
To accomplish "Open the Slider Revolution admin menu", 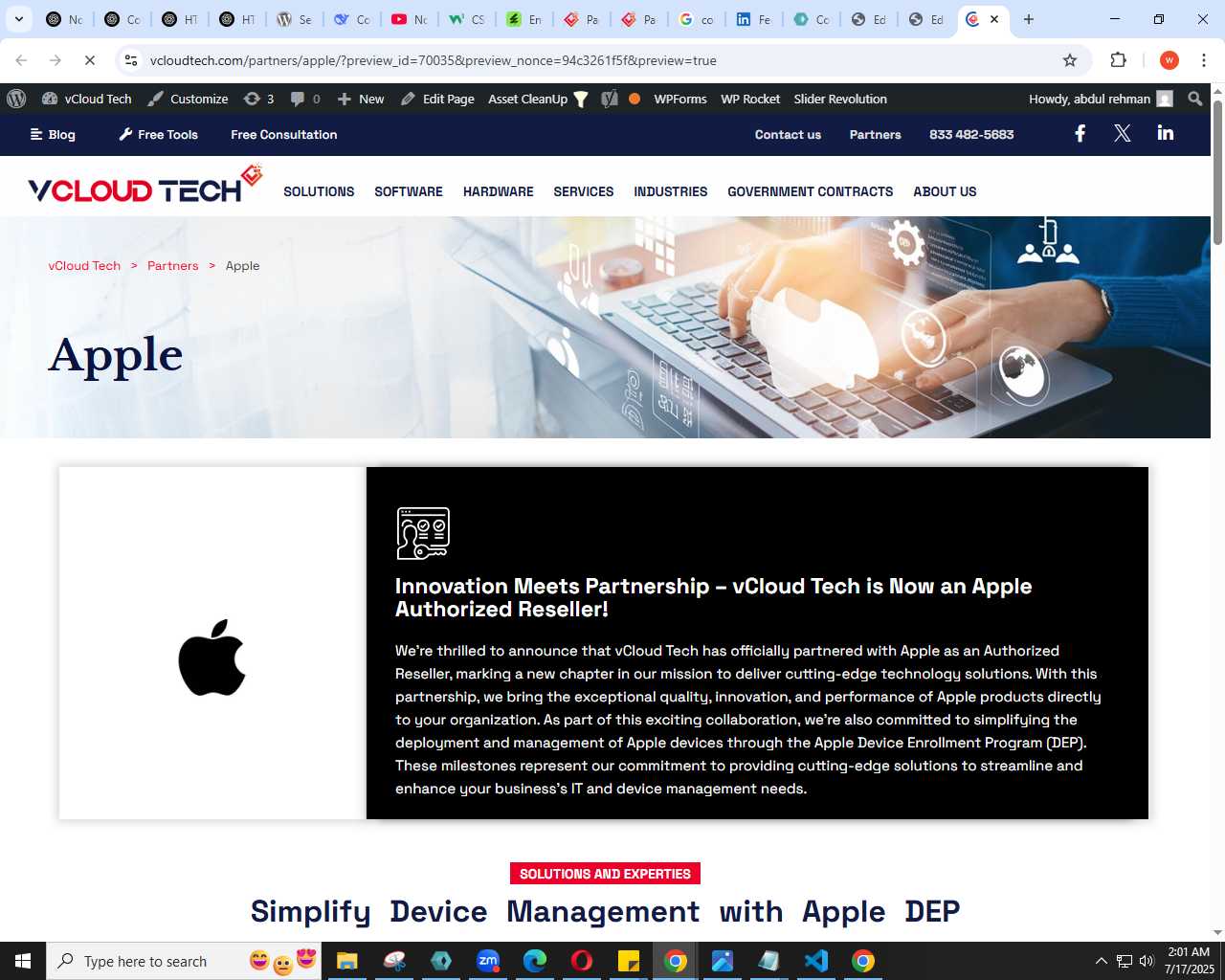I will [840, 99].
